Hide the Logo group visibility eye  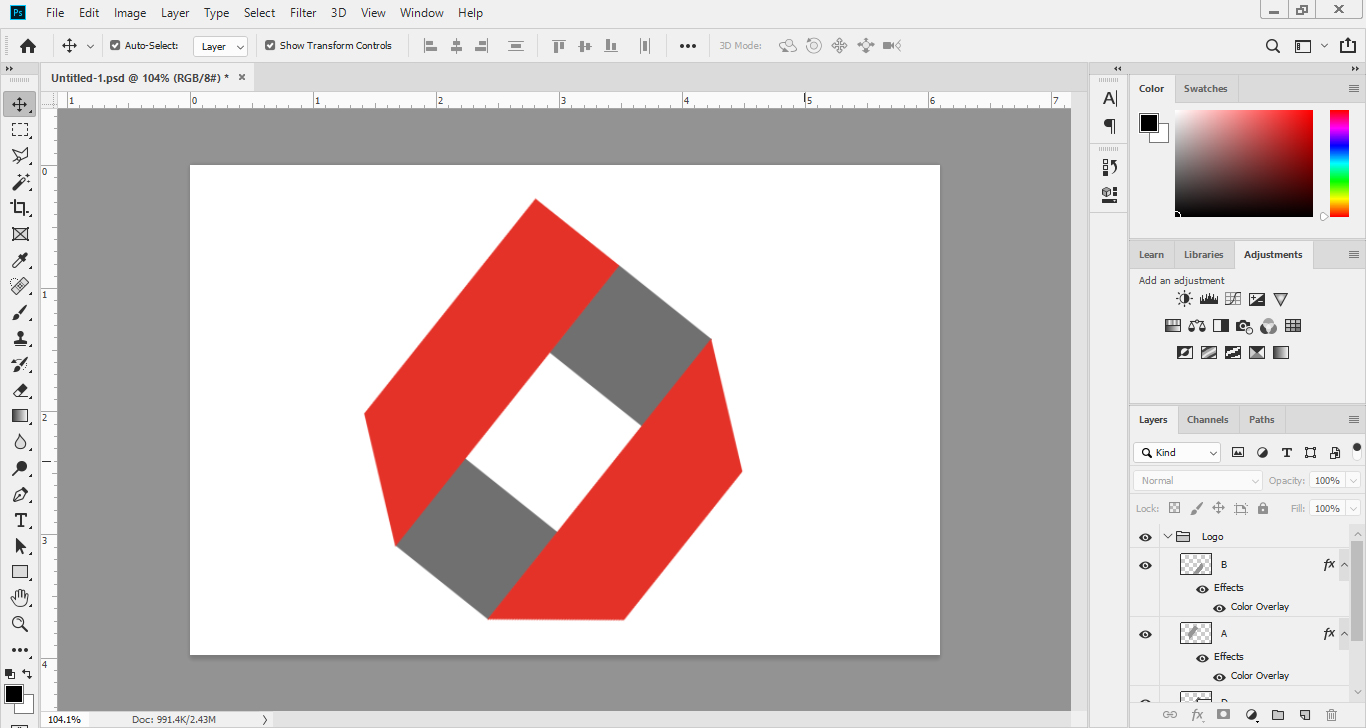(x=1146, y=537)
